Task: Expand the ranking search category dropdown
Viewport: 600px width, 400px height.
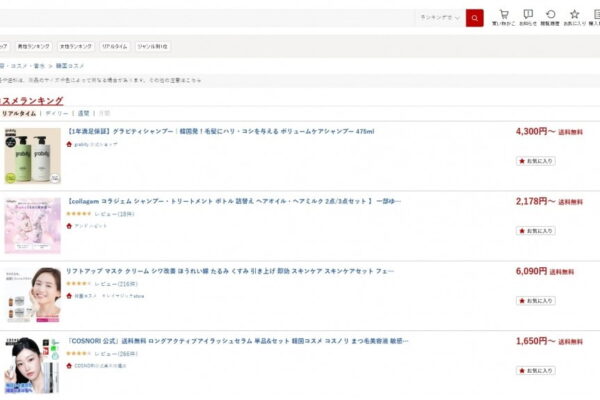Action: click(440, 17)
